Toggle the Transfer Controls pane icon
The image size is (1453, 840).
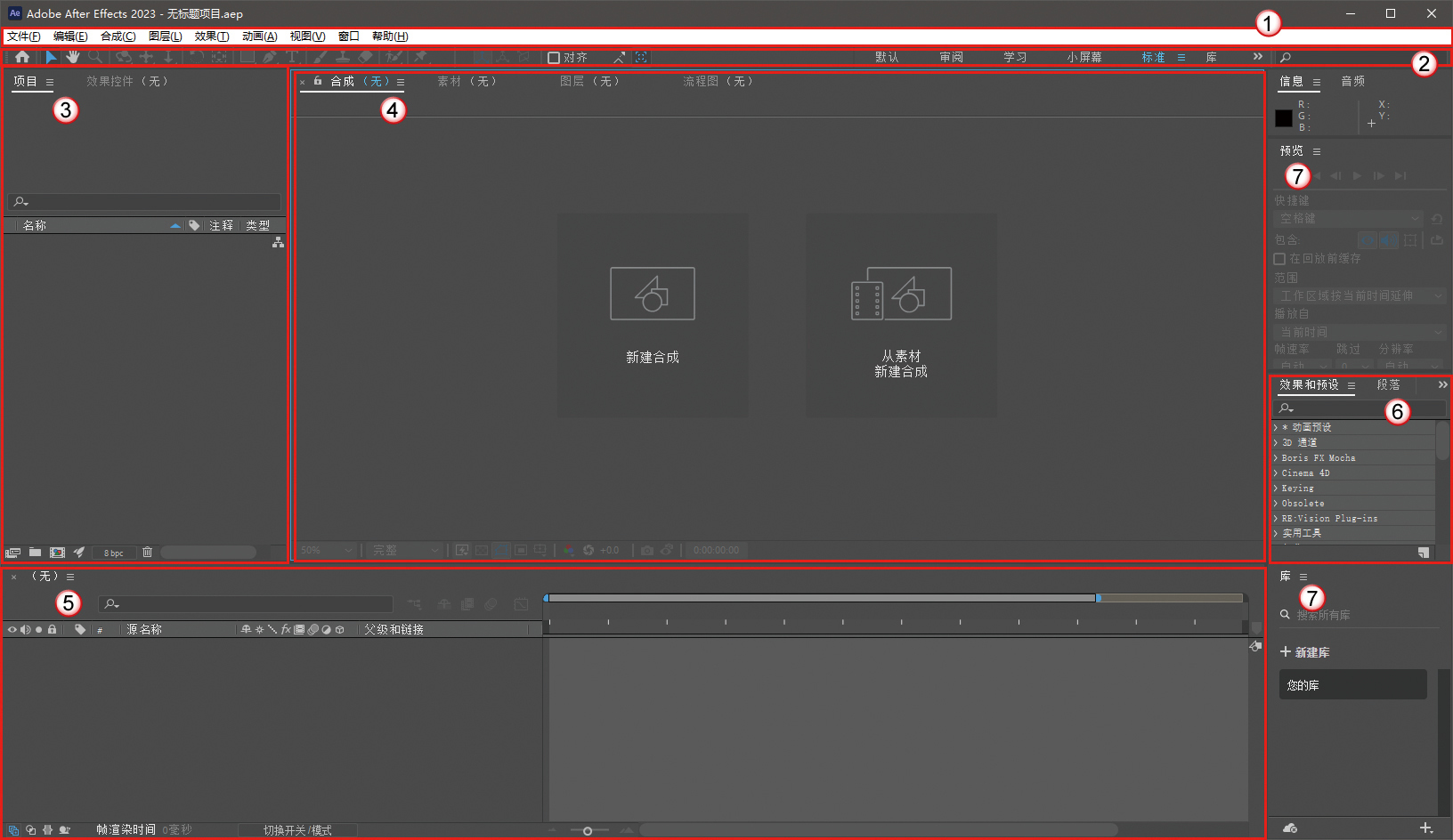pos(30,829)
